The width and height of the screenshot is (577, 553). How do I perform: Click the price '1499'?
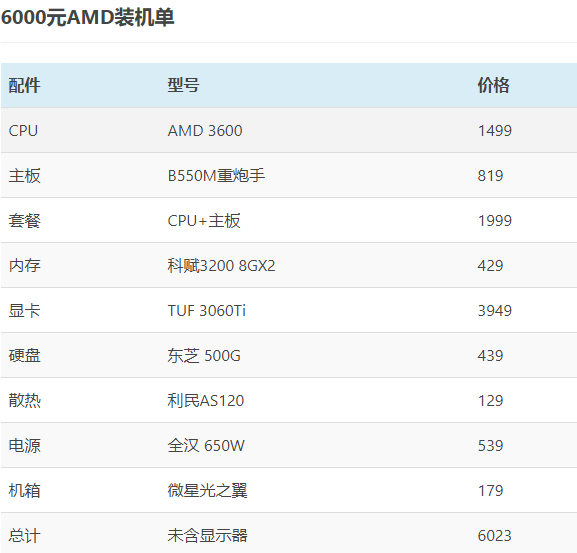(x=495, y=131)
